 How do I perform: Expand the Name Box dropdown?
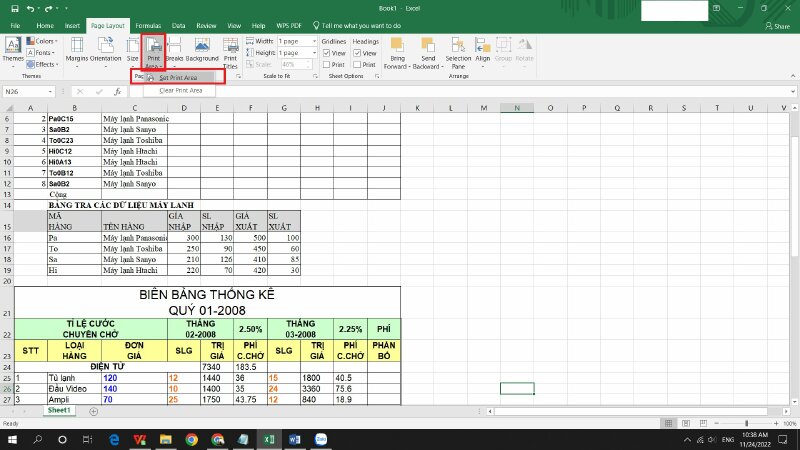(x=50, y=92)
